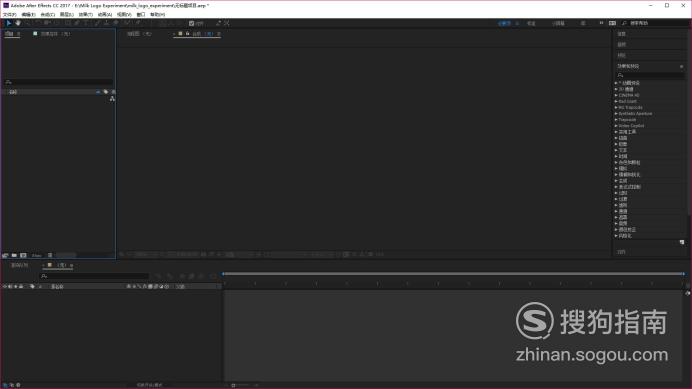
Task: Open the 库 Libraries panel at bottom right
Action: click(x=621, y=252)
